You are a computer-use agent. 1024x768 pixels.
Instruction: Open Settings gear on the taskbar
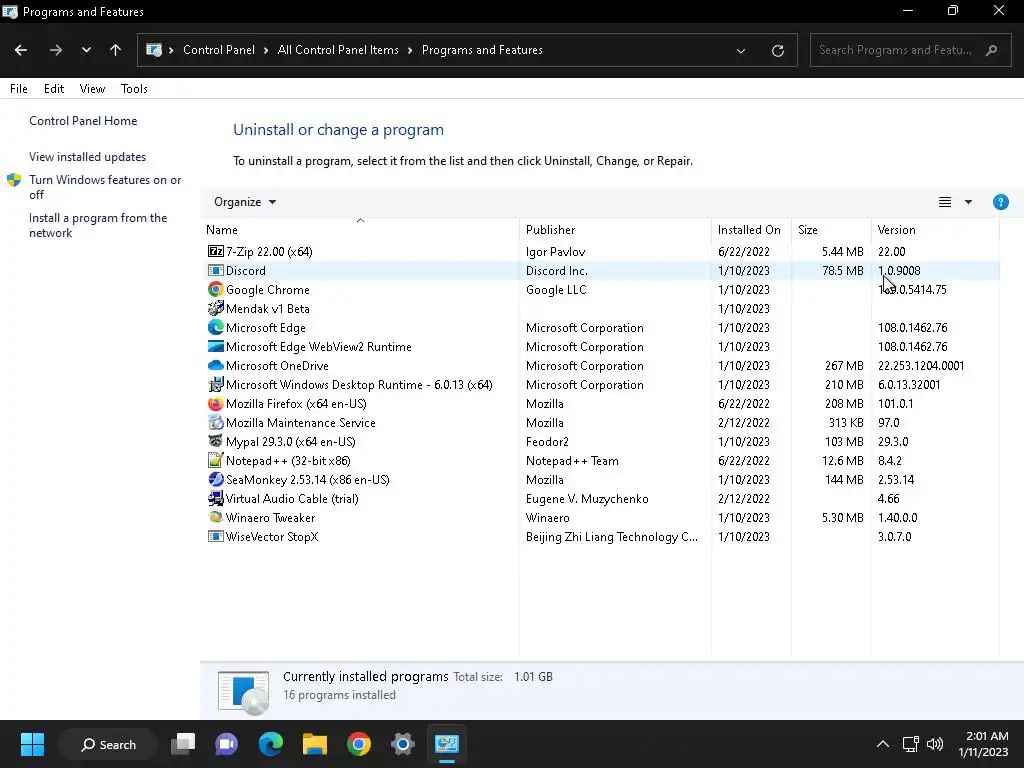pos(403,744)
